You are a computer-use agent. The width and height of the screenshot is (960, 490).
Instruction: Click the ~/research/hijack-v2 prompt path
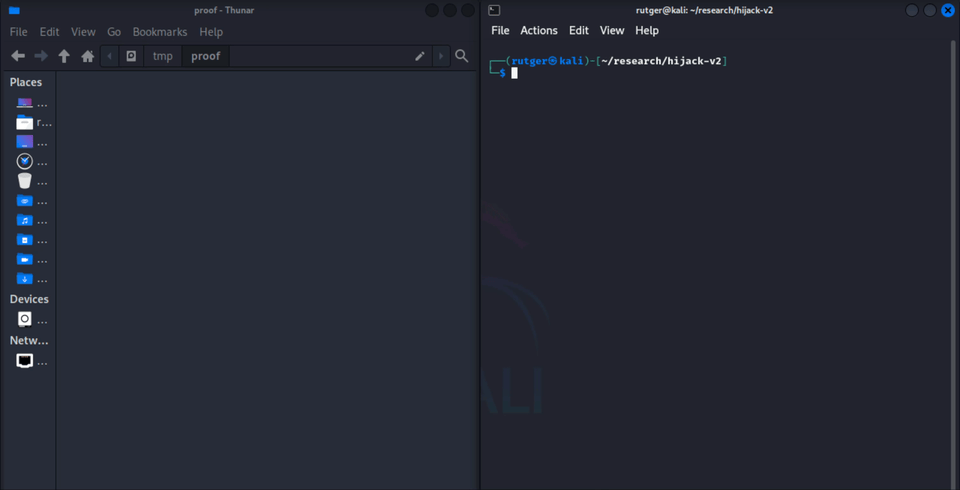click(x=662, y=61)
